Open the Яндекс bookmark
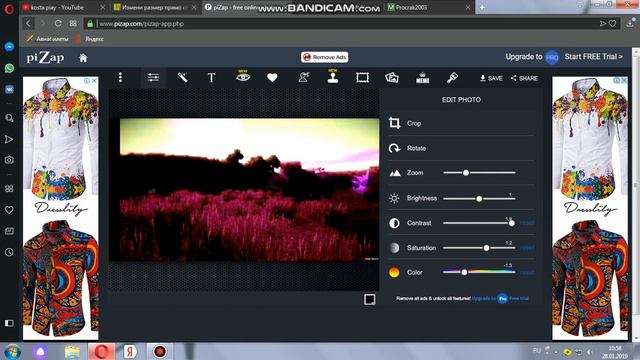640x360 pixels. [90, 39]
